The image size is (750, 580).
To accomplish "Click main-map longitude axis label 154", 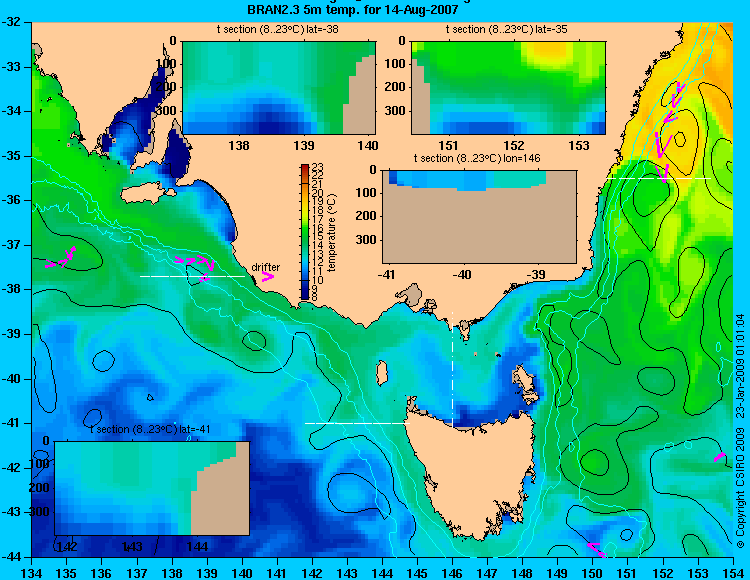I will tap(733, 573).
